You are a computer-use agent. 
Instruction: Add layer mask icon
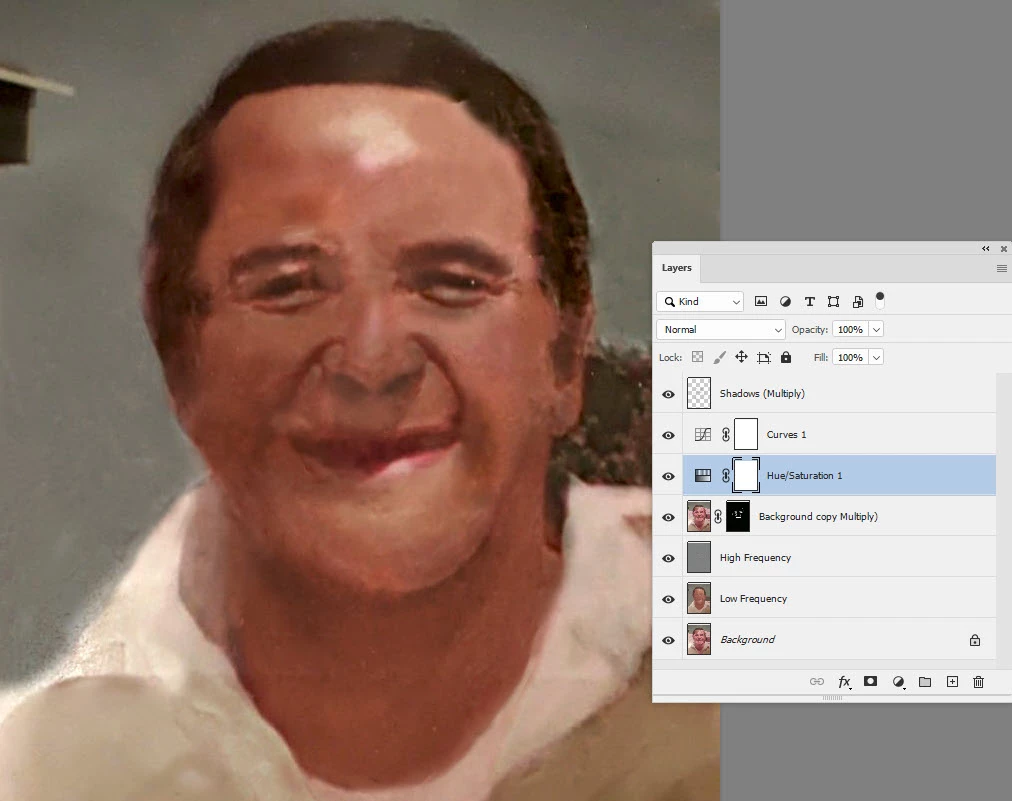click(871, 682)
